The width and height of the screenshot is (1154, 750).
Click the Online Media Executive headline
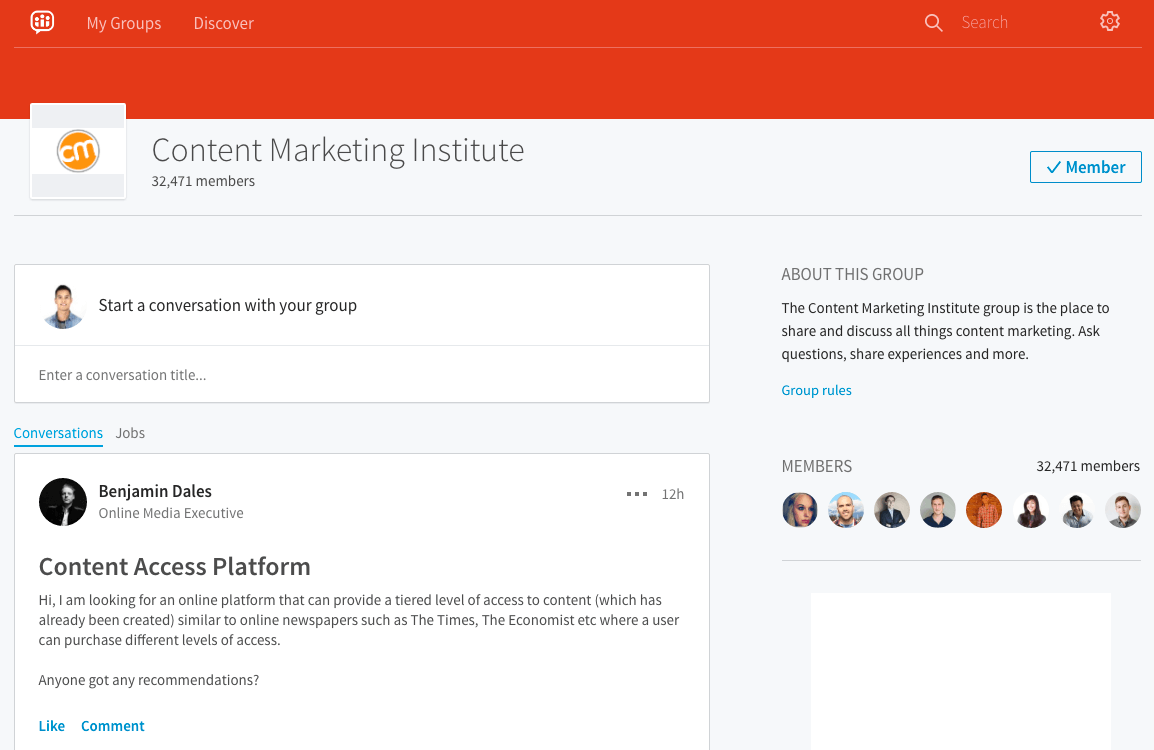point(171,513)
